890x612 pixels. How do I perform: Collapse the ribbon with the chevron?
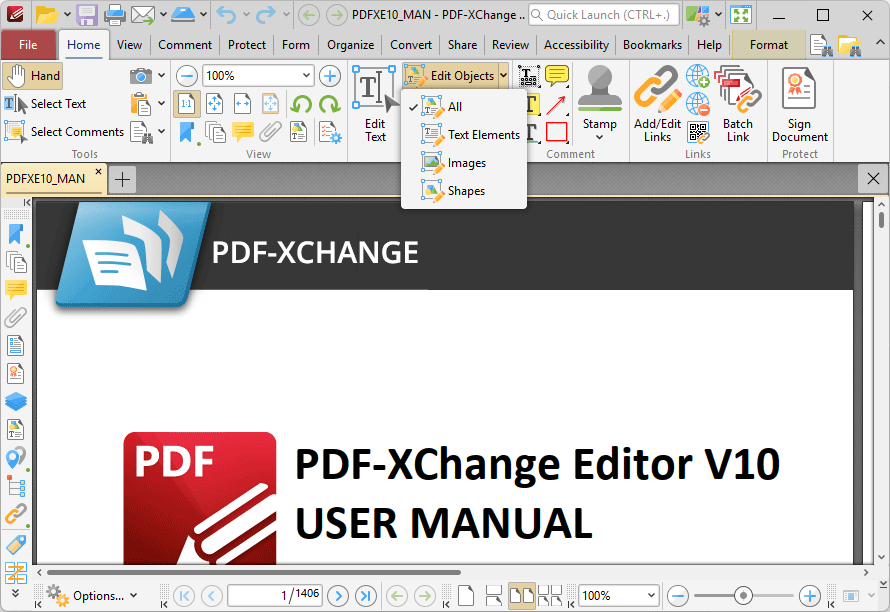[879, 42]
